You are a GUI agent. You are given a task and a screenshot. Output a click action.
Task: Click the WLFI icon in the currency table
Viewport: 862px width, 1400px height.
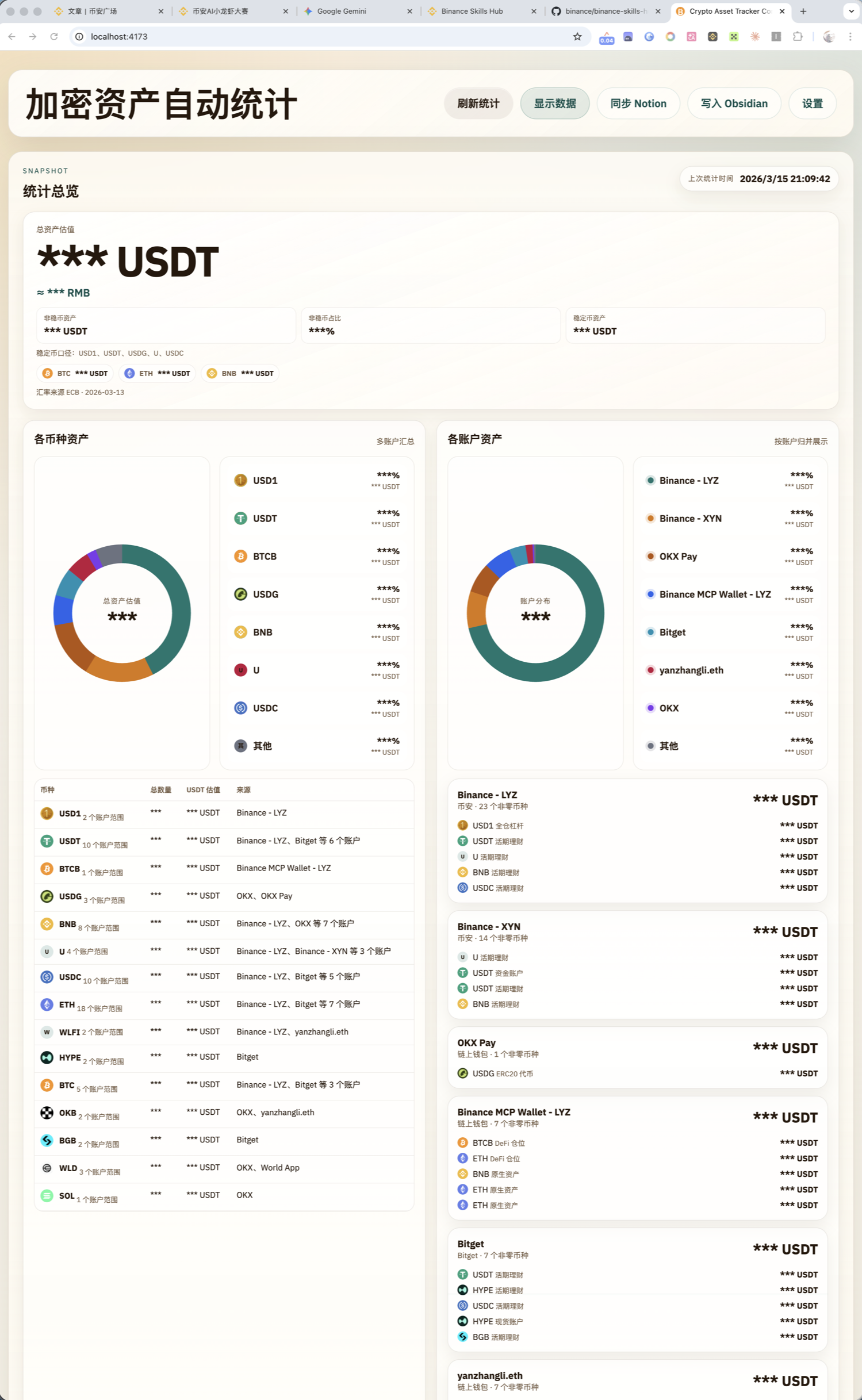[47, 1032]
